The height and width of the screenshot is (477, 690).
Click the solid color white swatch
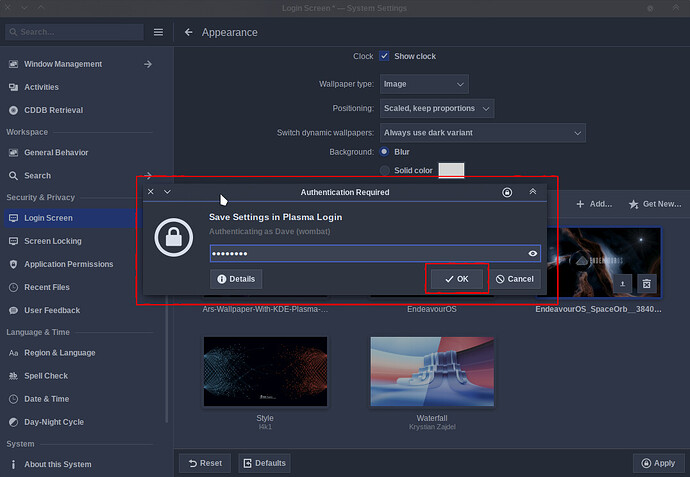point(451,170)
